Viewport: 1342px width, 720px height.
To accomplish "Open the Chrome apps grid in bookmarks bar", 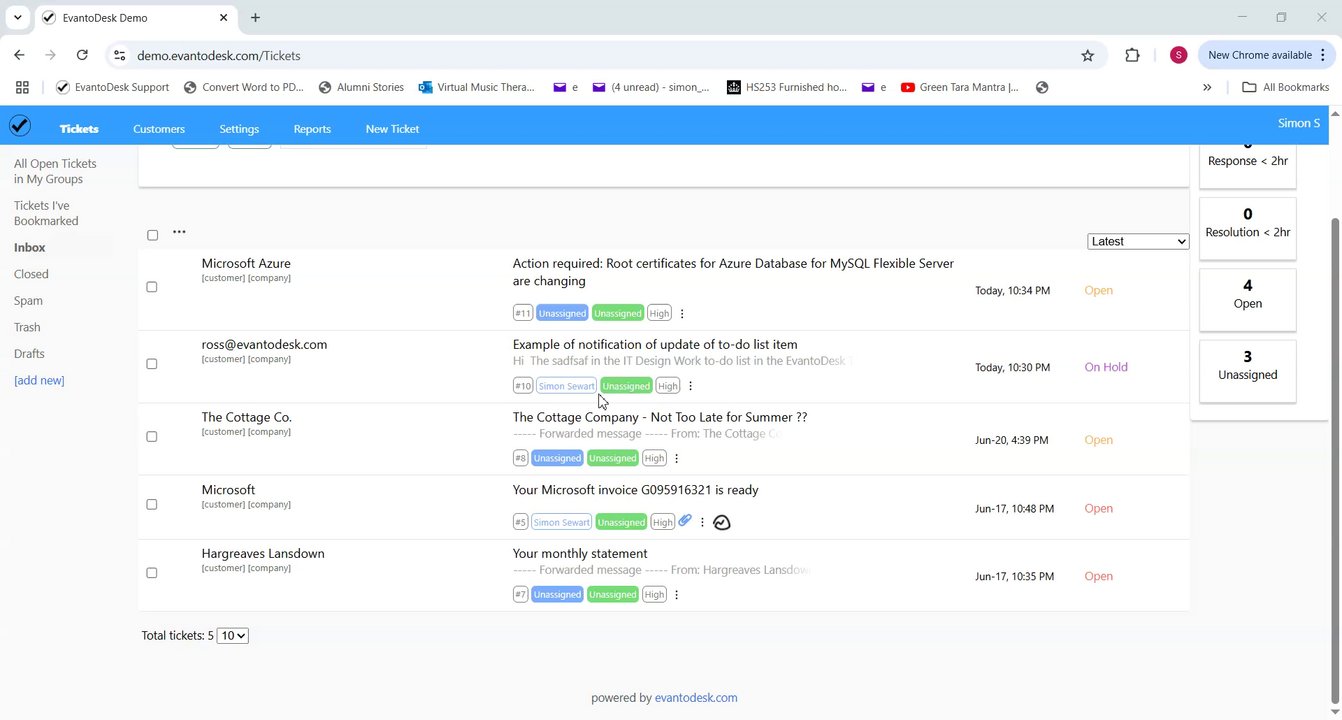I will (22, 87).
